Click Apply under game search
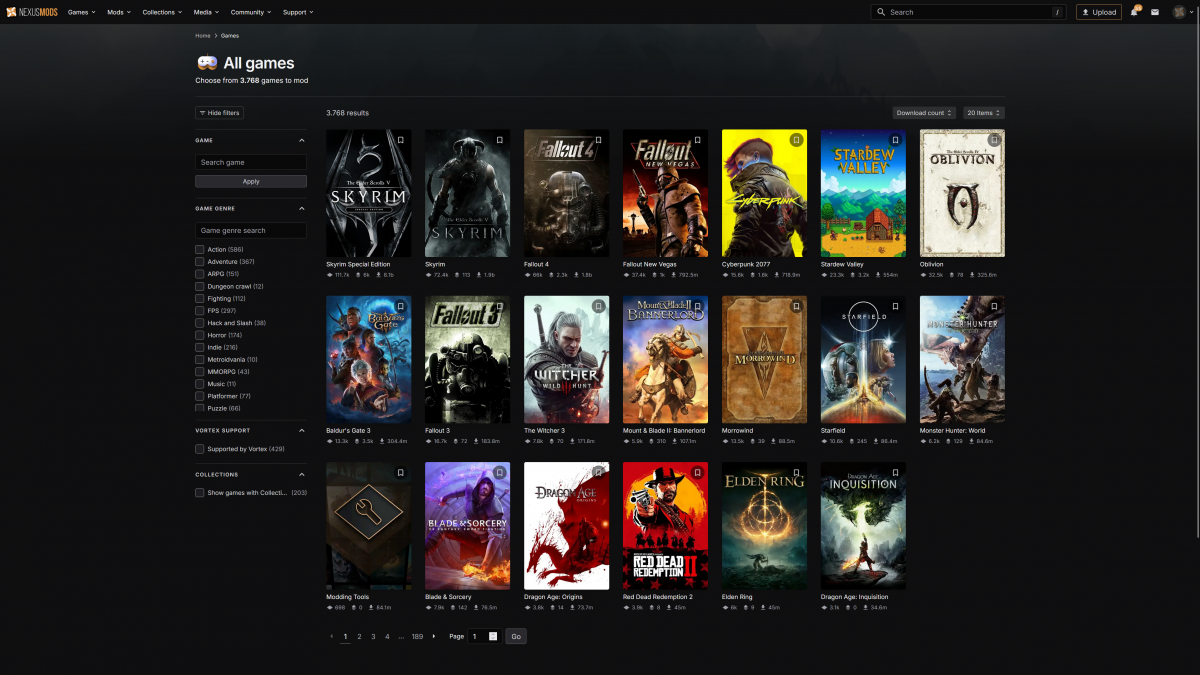Viewport: 1200px width, 675px height. coord(251,181)
